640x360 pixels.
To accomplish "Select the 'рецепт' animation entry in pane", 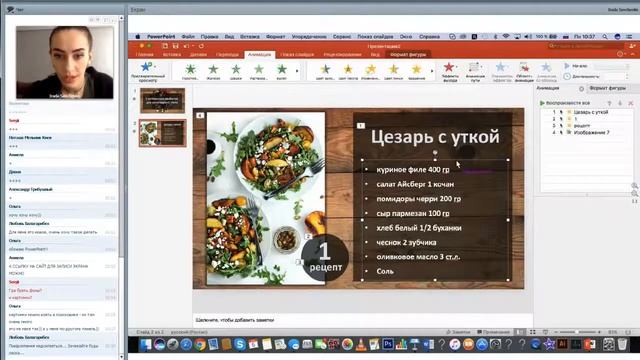I will [x=581, y=126].
